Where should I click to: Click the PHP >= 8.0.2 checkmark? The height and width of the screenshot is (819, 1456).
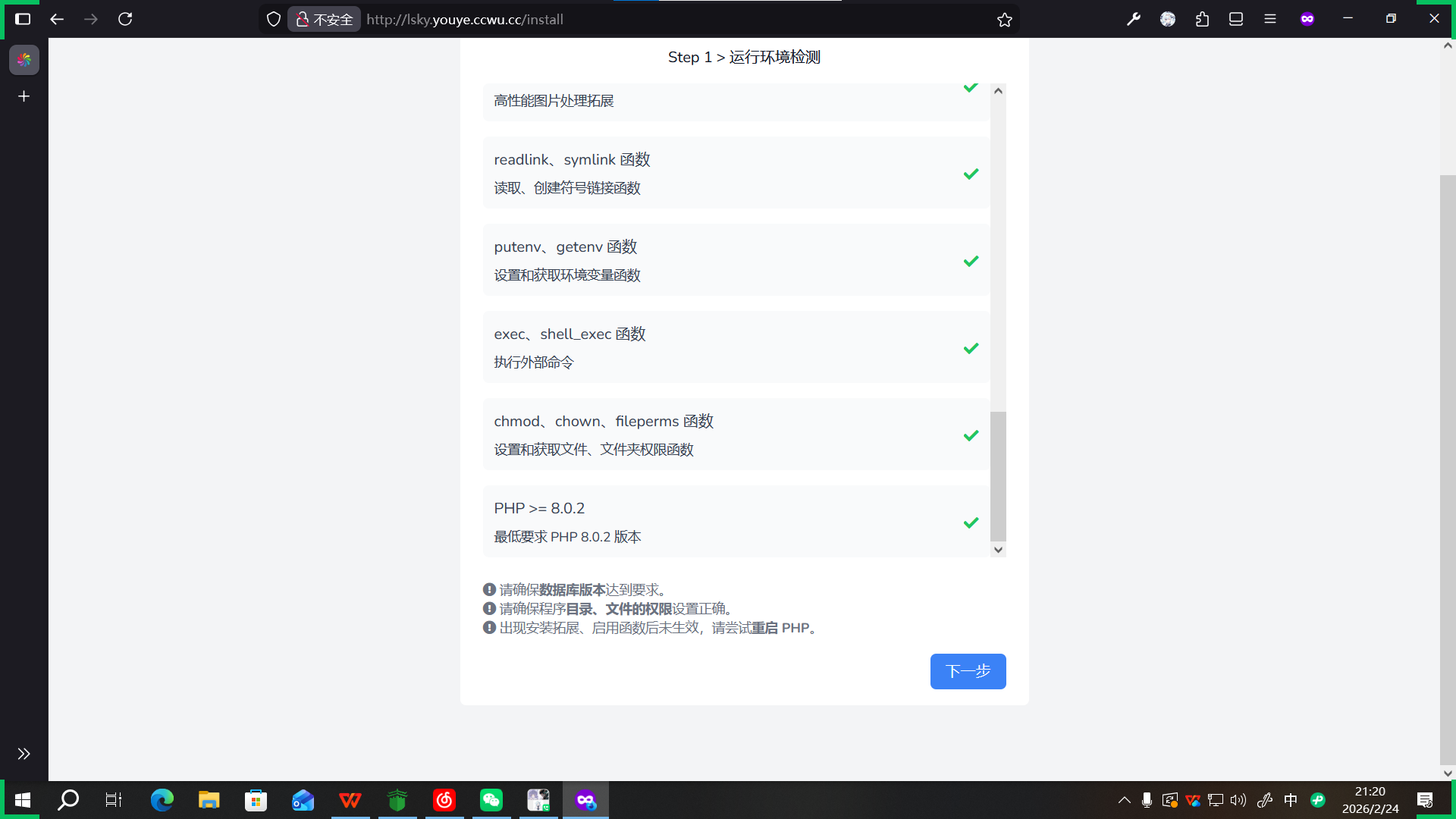[x=971, y=522]
